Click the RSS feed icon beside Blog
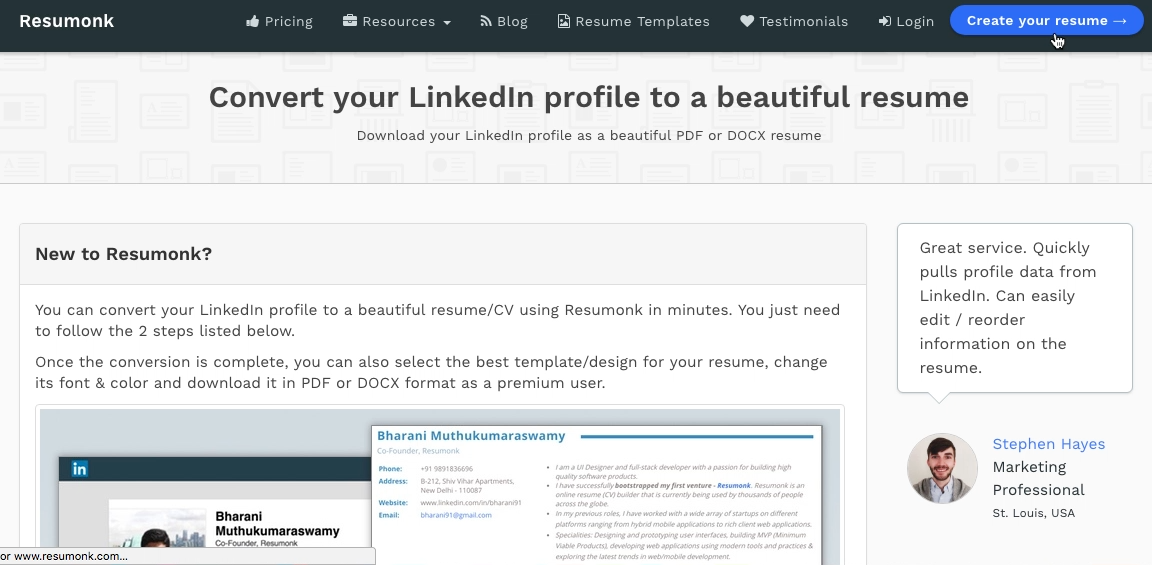Screen dimensions: 1152x565 pos(486,21)
